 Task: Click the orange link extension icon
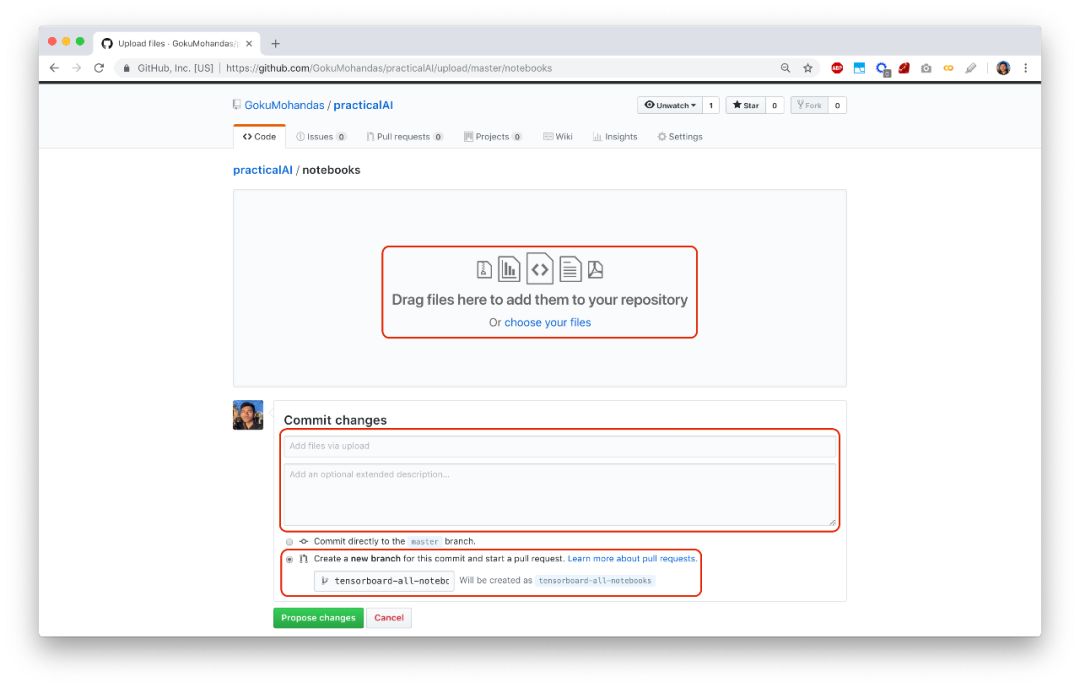(x=948, y=68)
